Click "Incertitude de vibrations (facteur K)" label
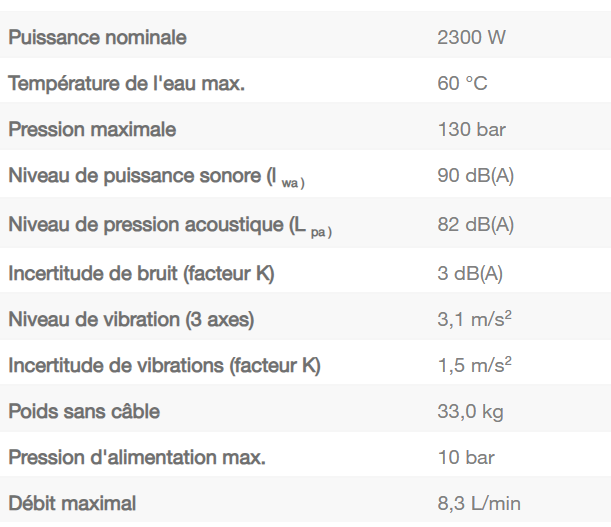This screenshot has height=527, width=611. (x=164, y=366)
